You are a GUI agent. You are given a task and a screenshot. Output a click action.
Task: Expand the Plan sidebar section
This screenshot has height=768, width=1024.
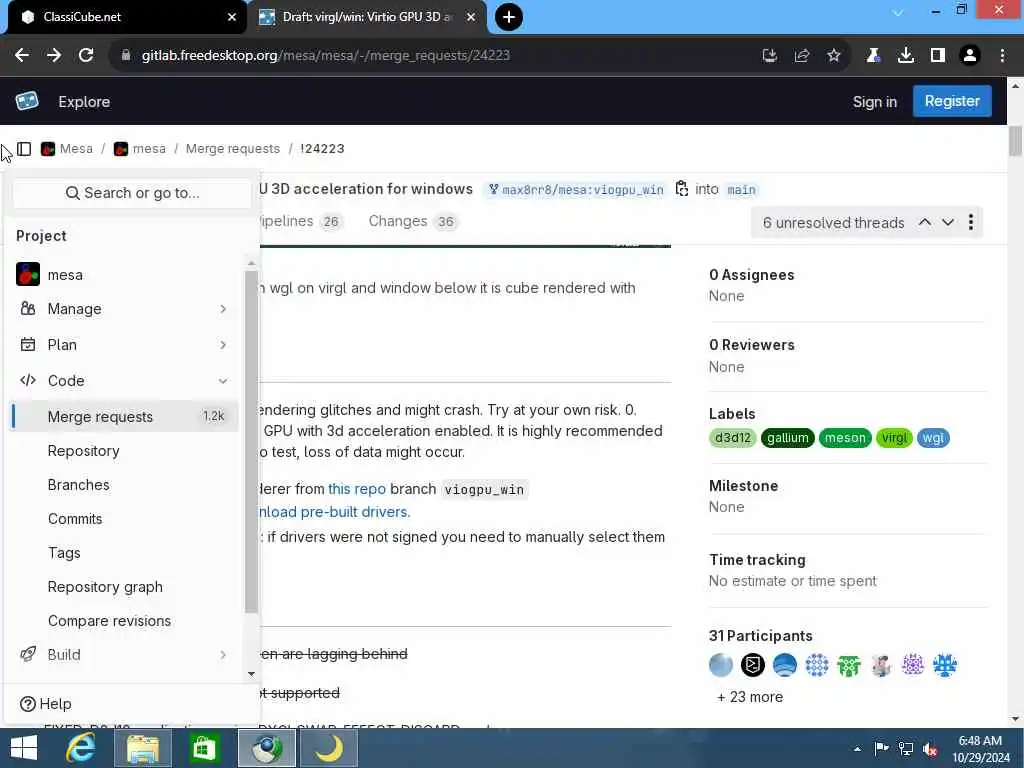(123, 344)
